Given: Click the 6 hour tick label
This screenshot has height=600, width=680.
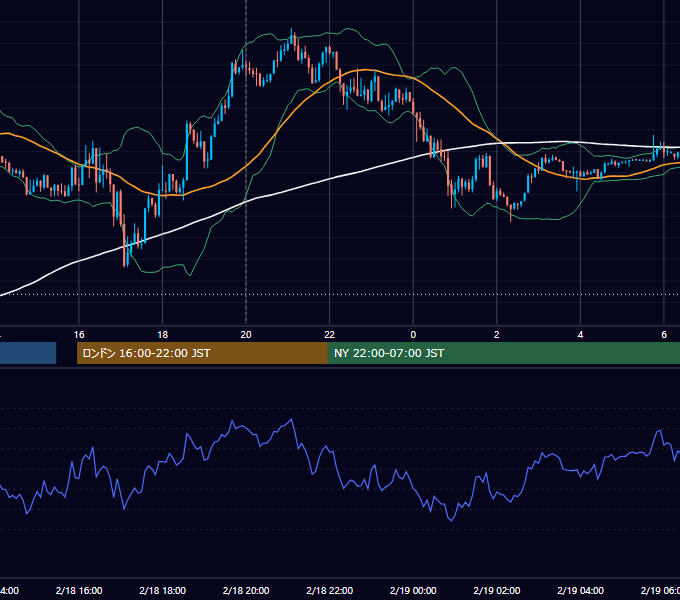Looking at the screenshot, I should click(664, 335).
